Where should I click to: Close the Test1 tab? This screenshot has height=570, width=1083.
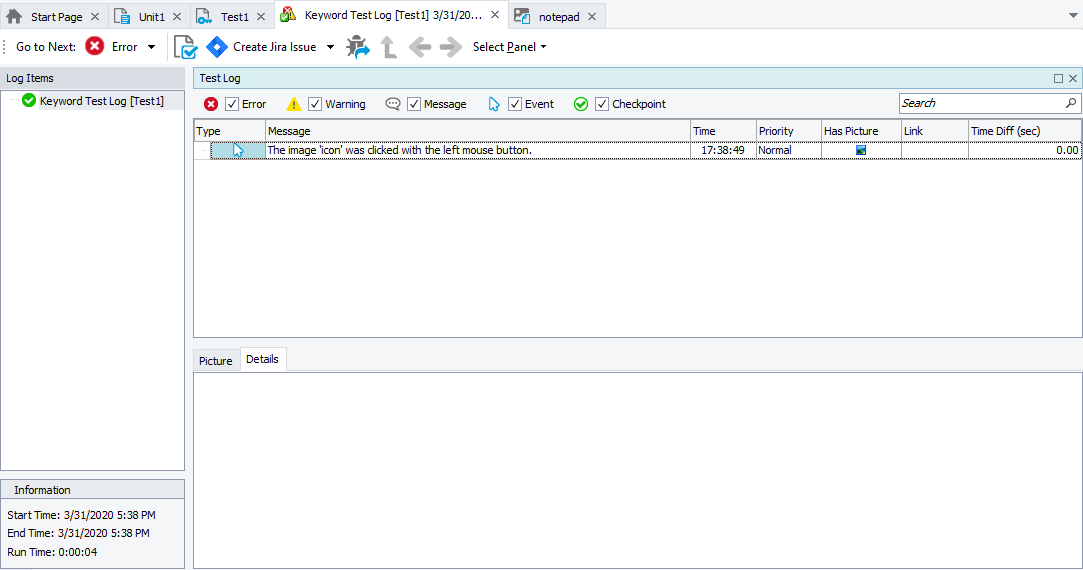click(x=260, y=17)
